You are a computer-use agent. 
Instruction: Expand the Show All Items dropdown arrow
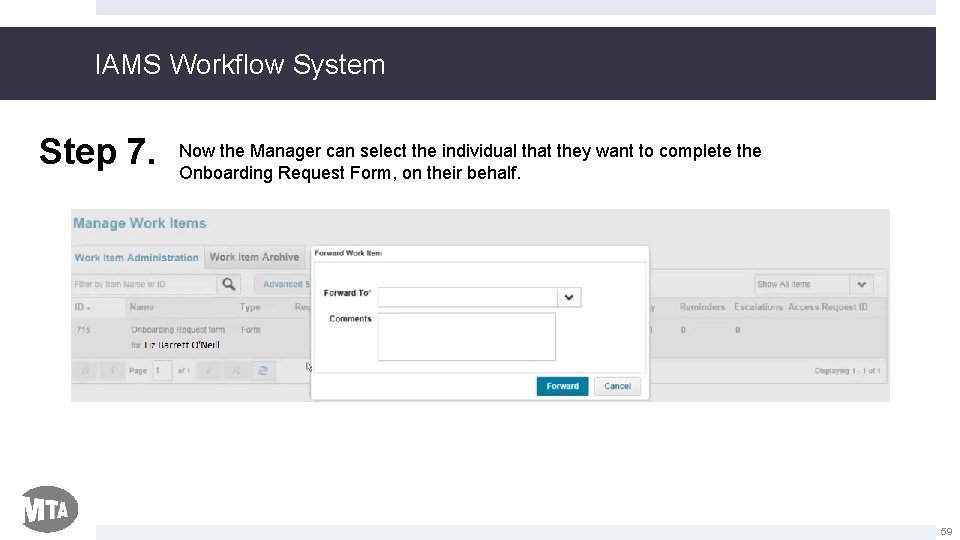(861, 284)
